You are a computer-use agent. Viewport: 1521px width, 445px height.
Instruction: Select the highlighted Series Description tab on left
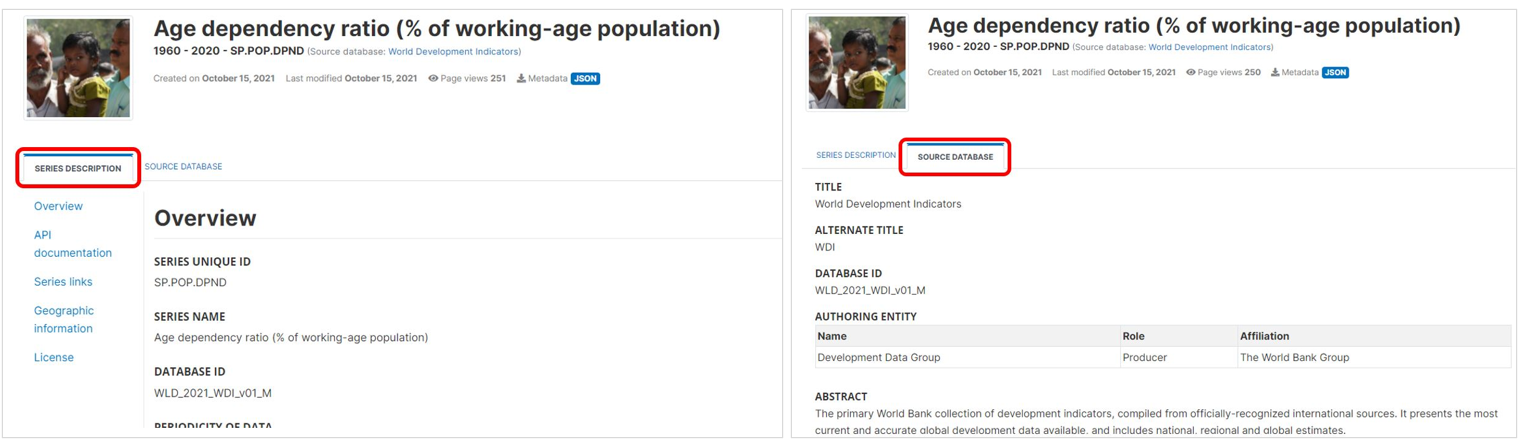click(78, 169)
